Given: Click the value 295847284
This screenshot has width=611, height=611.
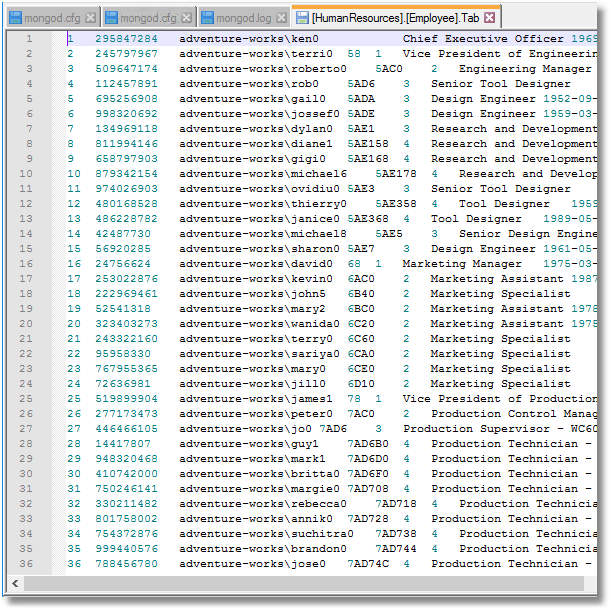Looking at the screenshot, I should pyautogui.click(x=127, y=39).
